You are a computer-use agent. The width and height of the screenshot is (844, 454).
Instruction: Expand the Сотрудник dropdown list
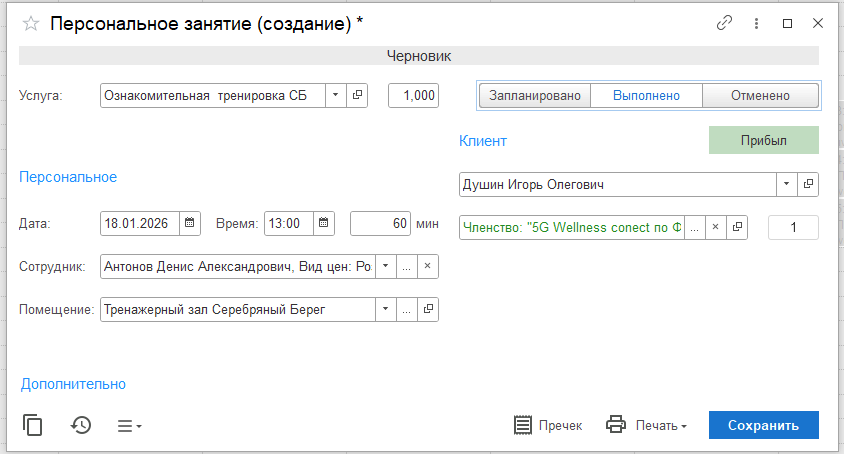coord(386,266)
